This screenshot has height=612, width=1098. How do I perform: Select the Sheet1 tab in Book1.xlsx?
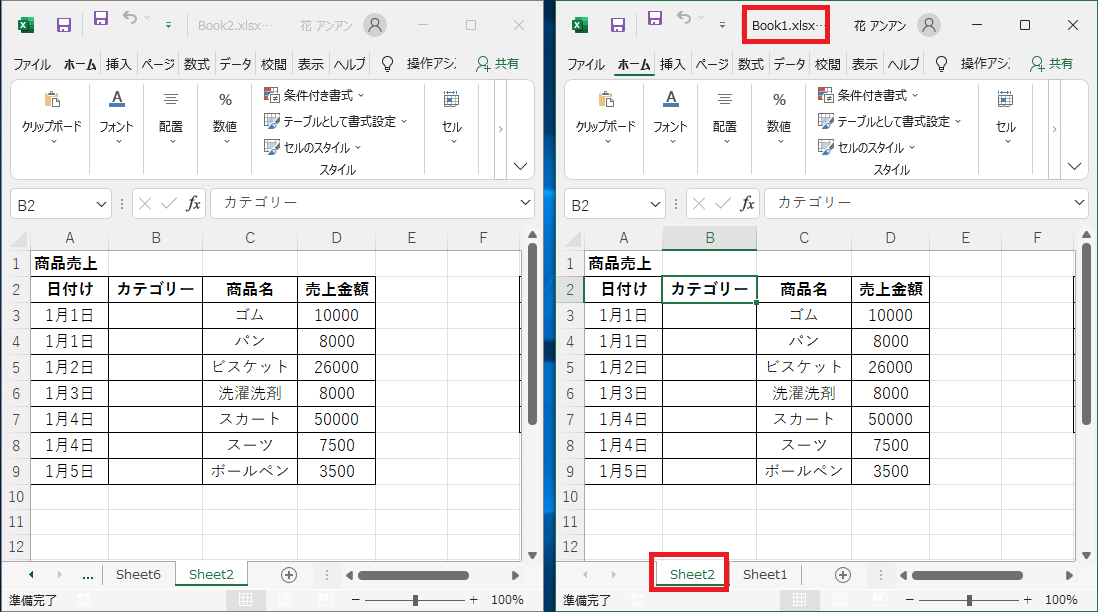click(765, 575)
